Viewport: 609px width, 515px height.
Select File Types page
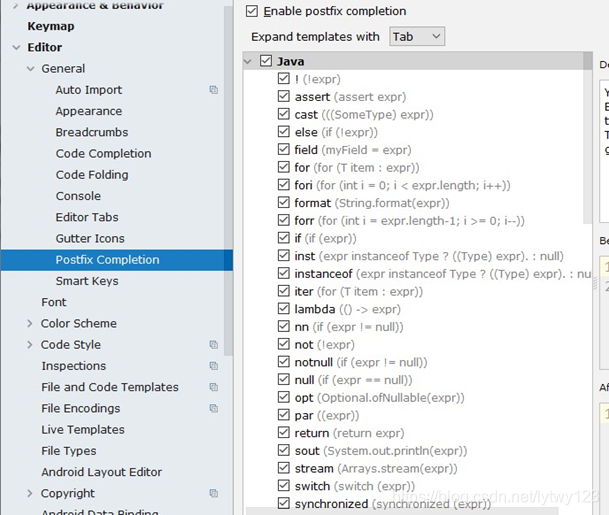click(69, 451)
